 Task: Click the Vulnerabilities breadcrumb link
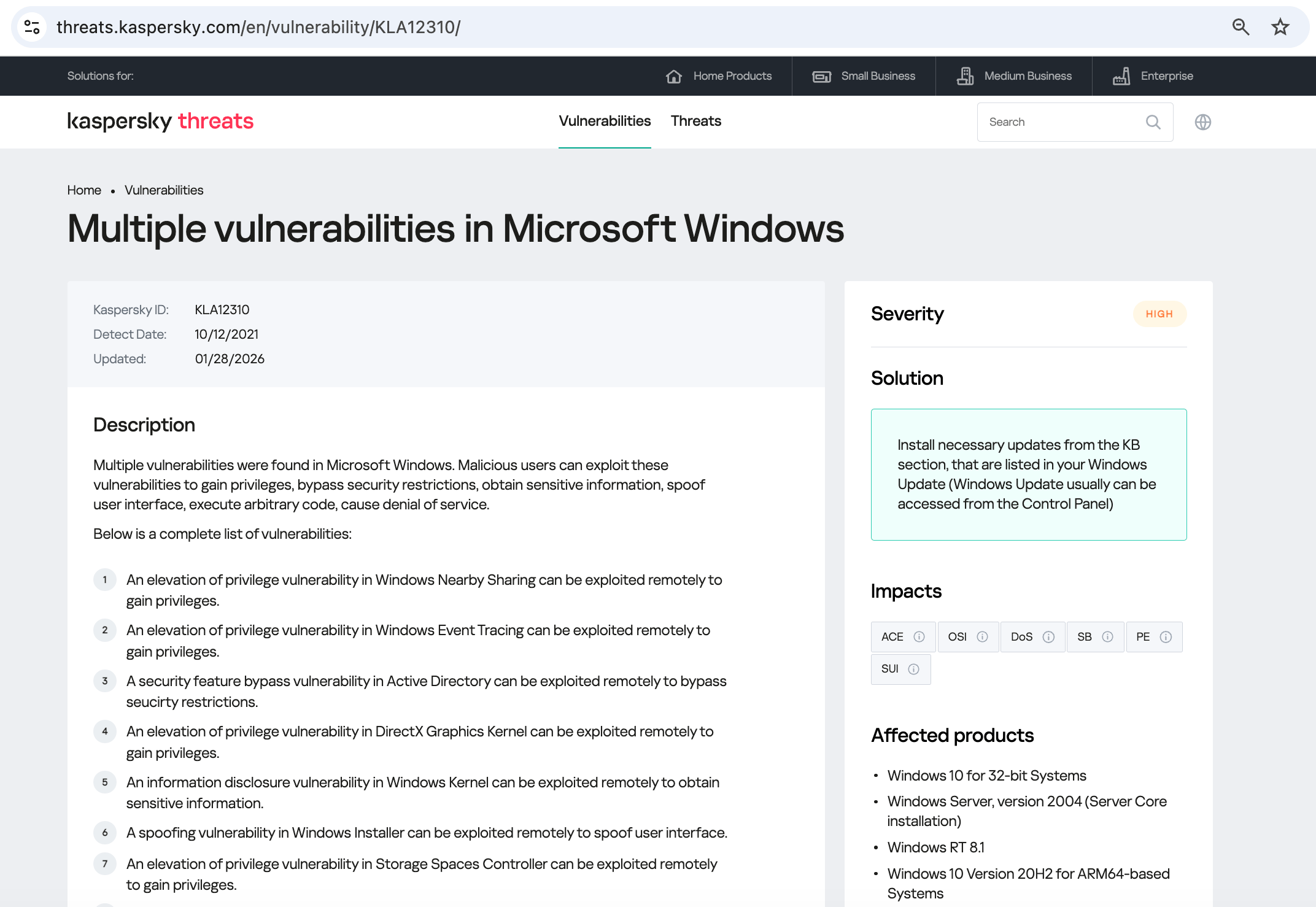[x=164, y=190]
